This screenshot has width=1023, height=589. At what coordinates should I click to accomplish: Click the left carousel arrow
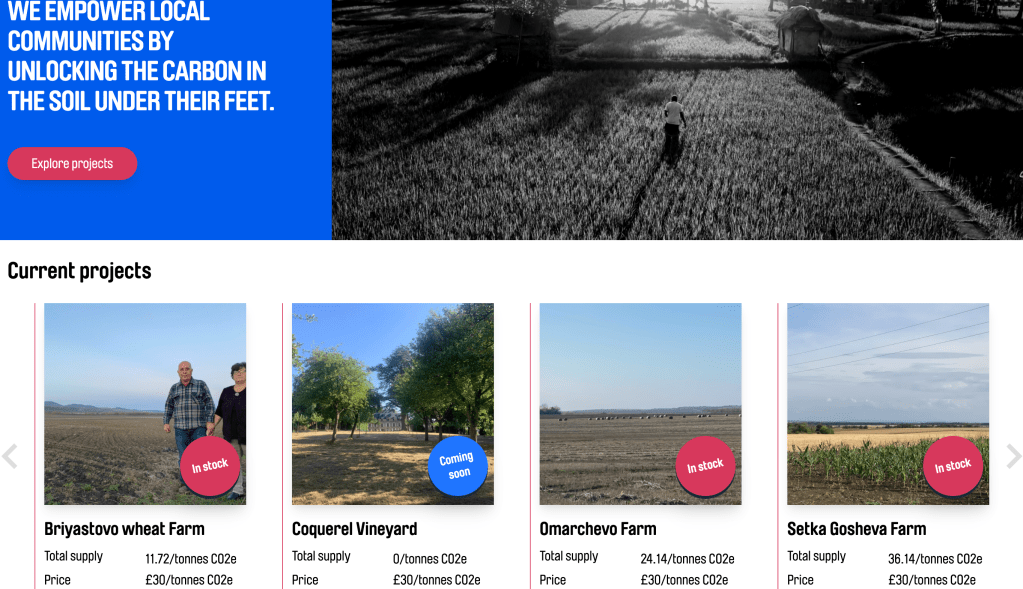click(10, 456)
